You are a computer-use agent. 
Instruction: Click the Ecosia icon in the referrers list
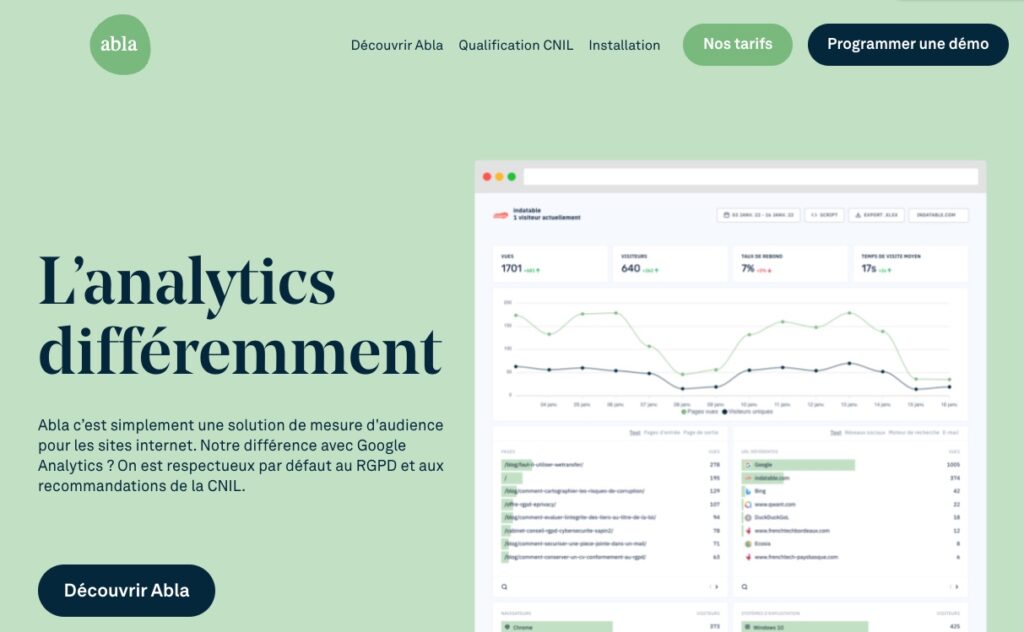click(x=748, y=544)
